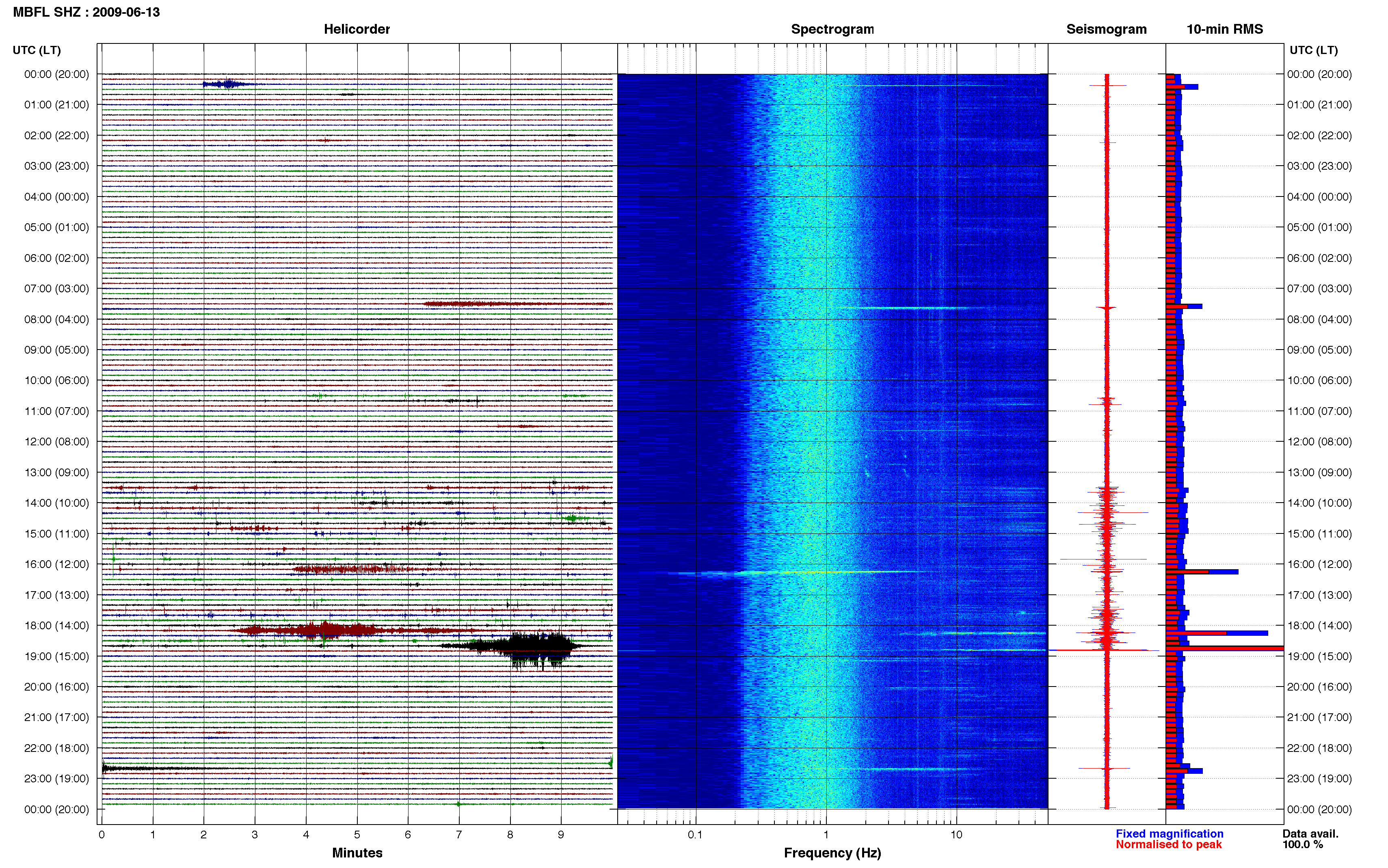Click the left 21:00 (17:00) time label
This screenshot has height=868, width=1388.
click(x=56, y=717)
